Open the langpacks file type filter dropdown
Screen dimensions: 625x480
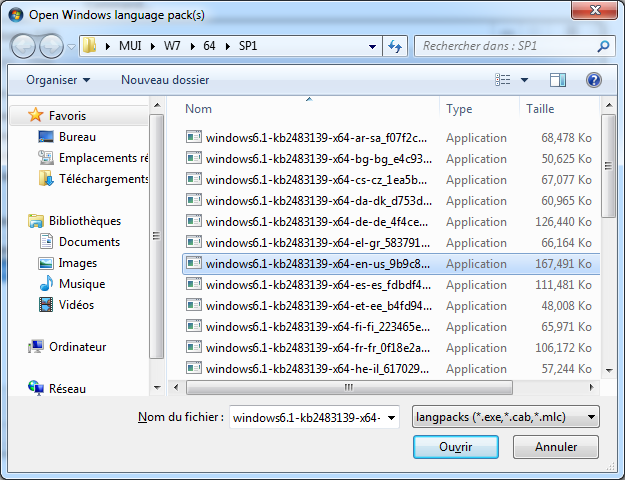click(x=506, y=417)
